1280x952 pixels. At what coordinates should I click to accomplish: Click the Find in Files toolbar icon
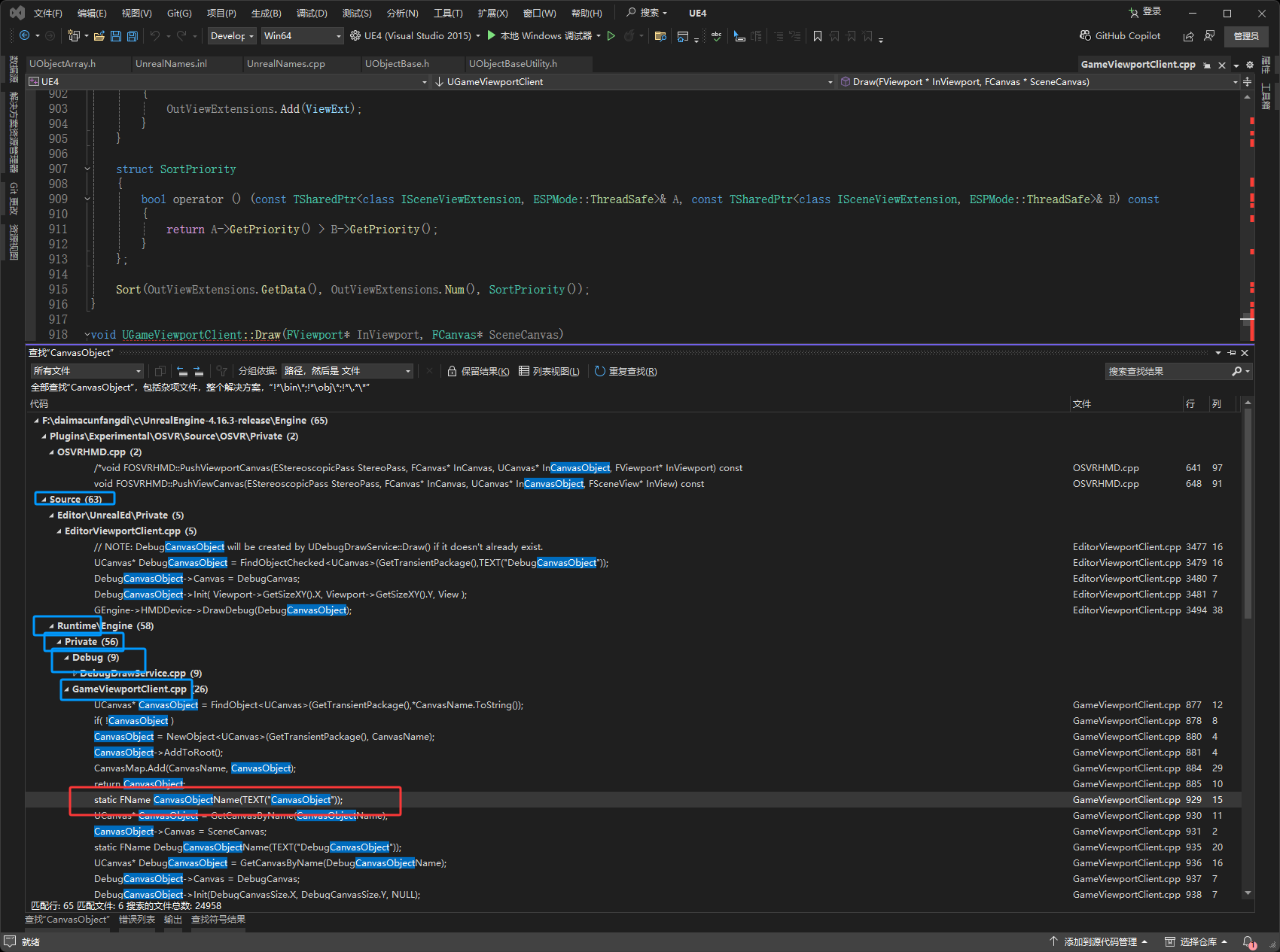660,35
